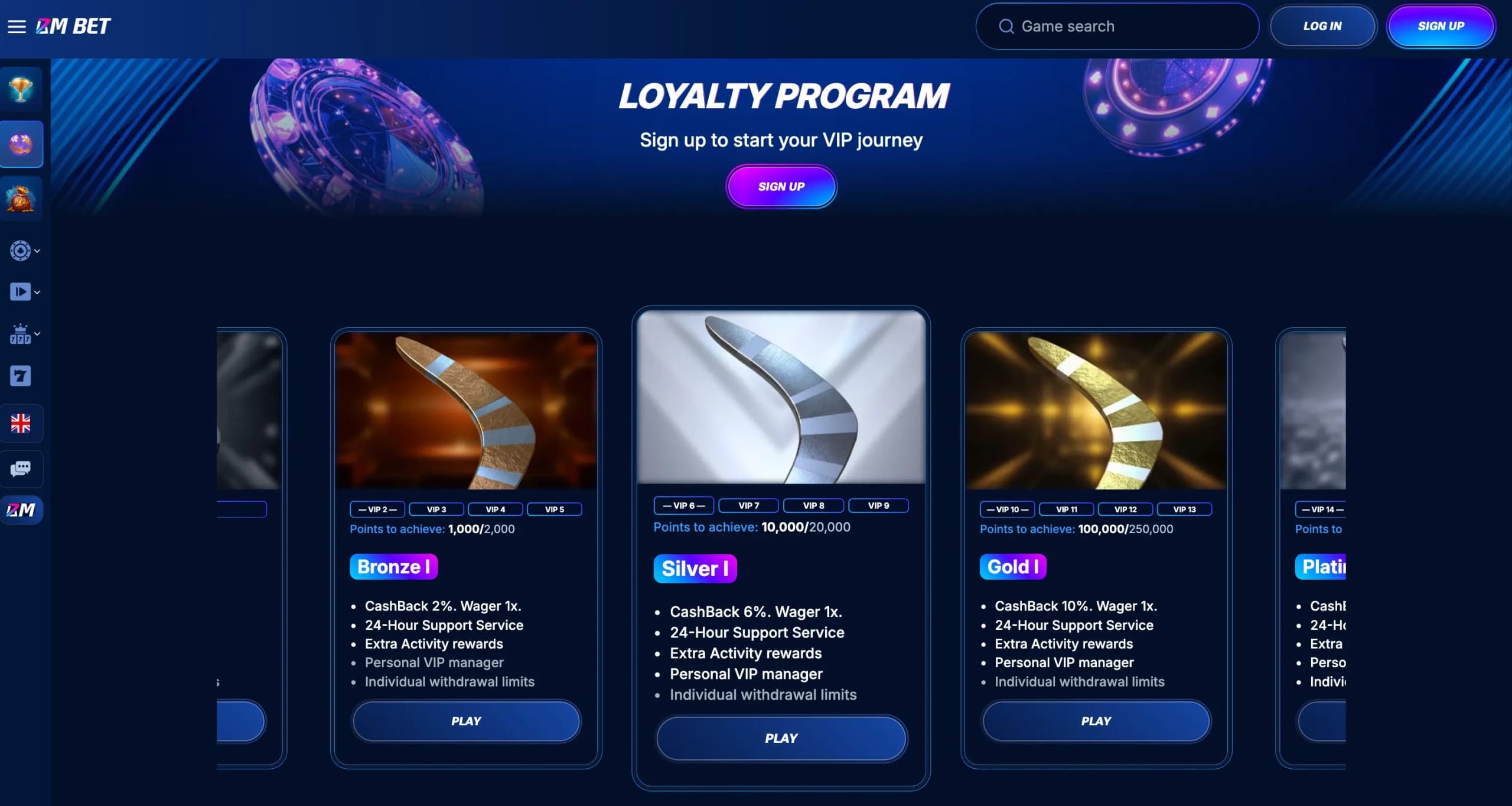This screenshot has height=806, width=1512.
Task: Open the bonuses money bag icon
Action: pyautogui.click(x=22, y=198)
